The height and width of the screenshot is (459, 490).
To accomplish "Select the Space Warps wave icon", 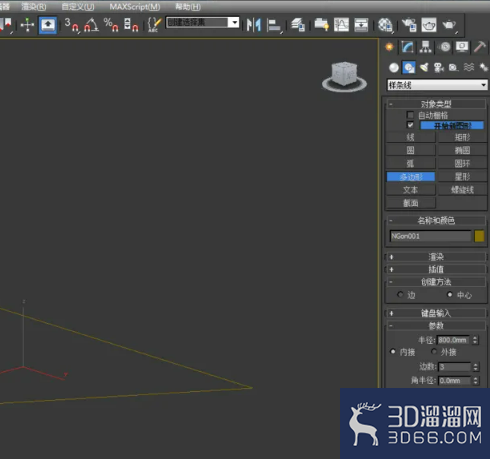I will pos(469,68).
